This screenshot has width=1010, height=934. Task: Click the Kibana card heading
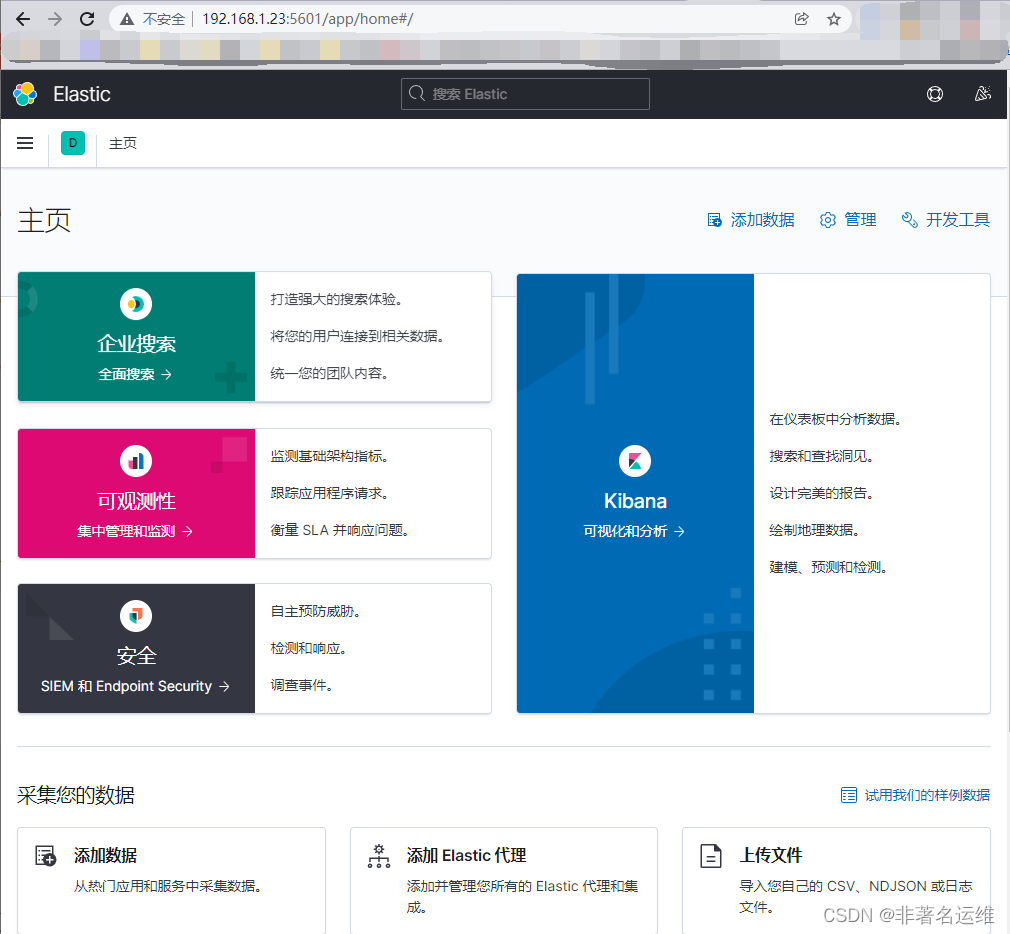click(635, 500)
